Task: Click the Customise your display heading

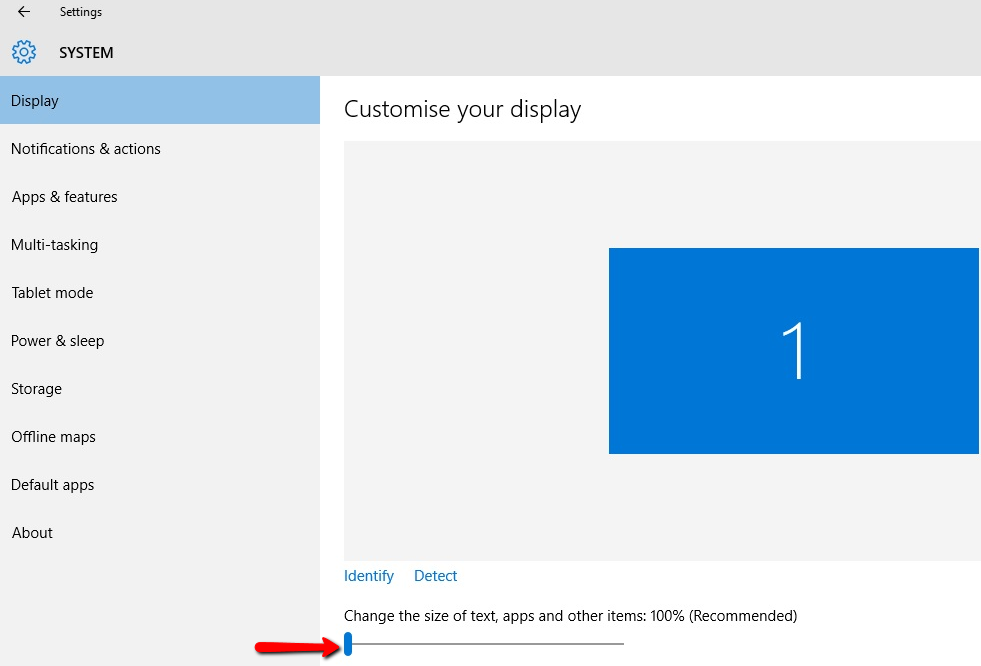Action: tap(462, 109)
